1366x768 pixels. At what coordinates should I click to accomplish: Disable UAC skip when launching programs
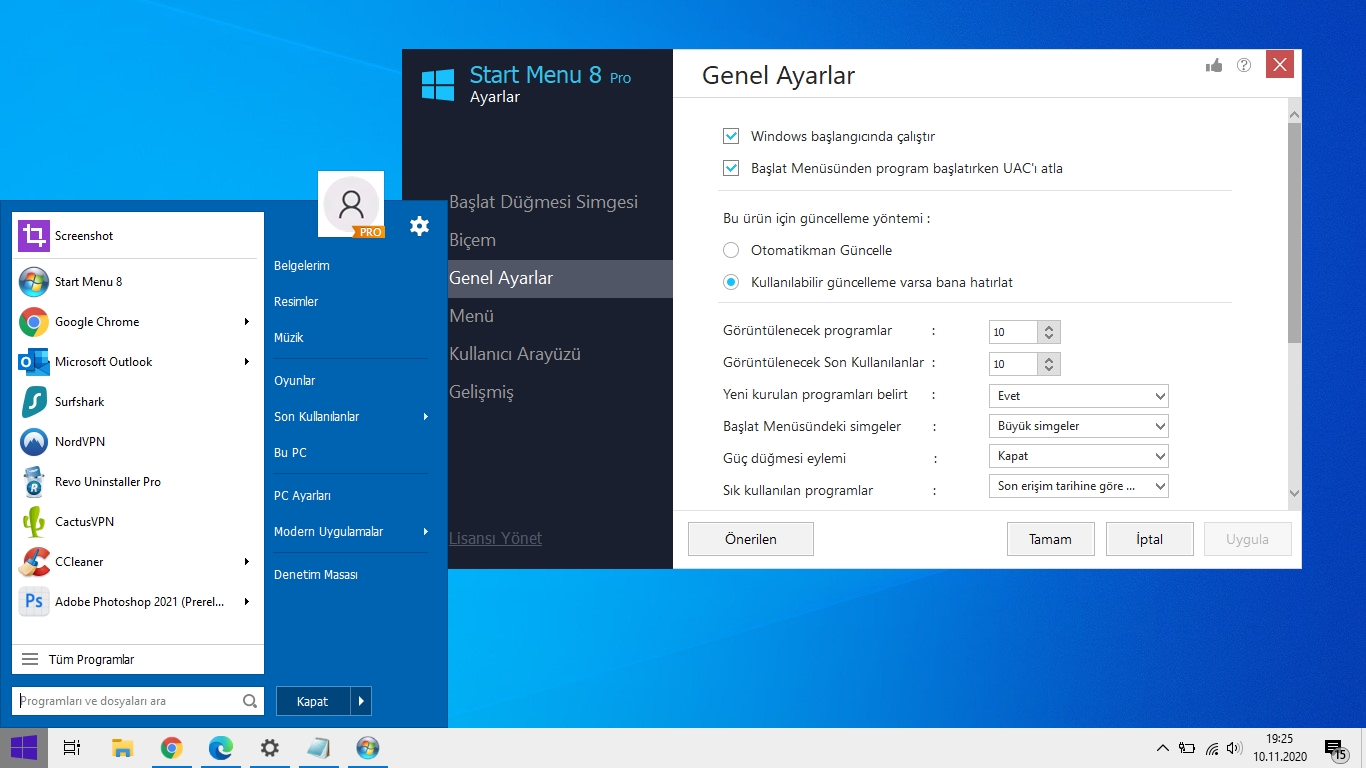(x=731, y=168)
